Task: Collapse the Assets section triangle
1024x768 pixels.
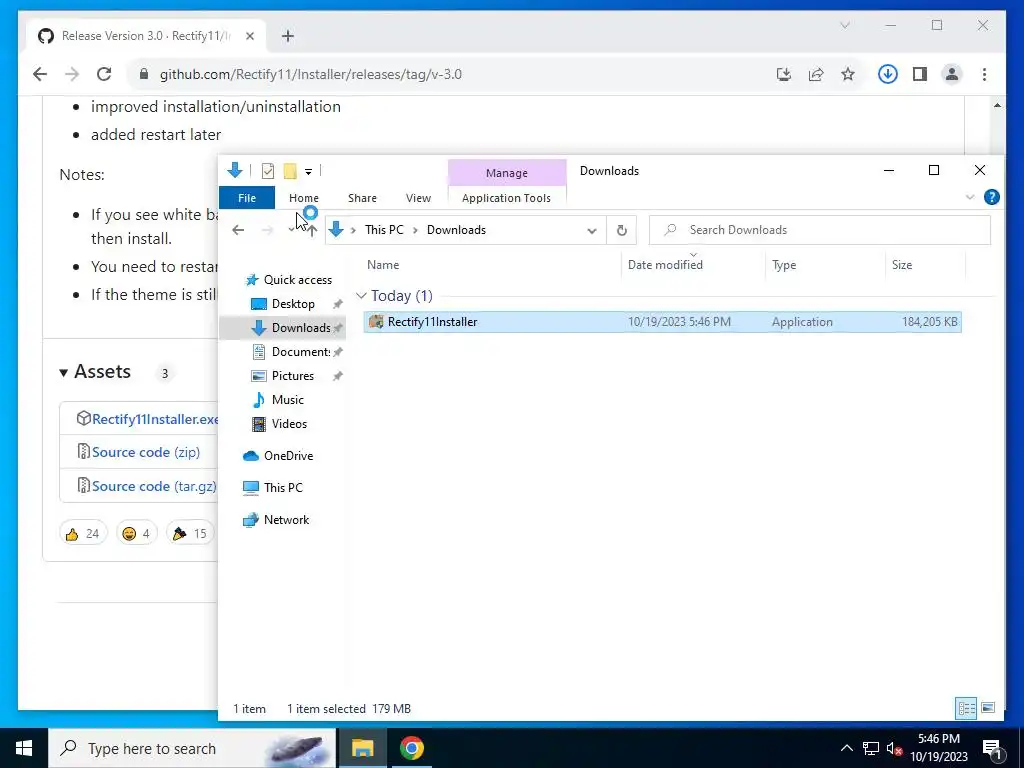Action: tap(63, 373)
